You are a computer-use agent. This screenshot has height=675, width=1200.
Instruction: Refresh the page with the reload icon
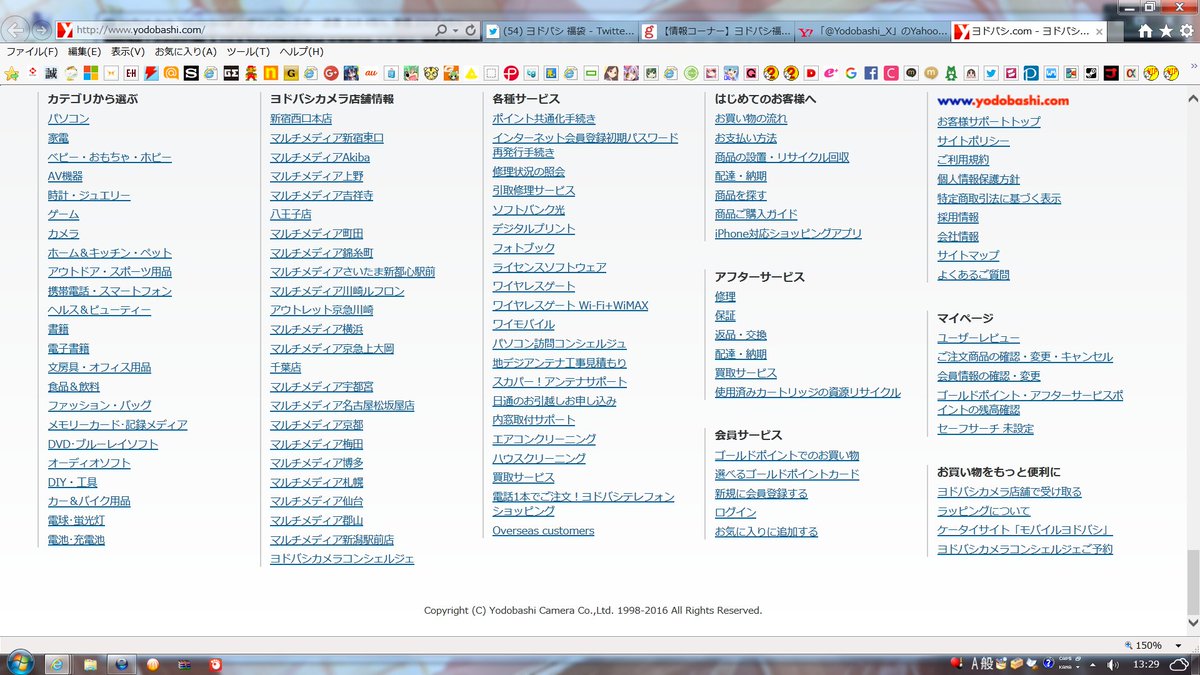[470, 30]
